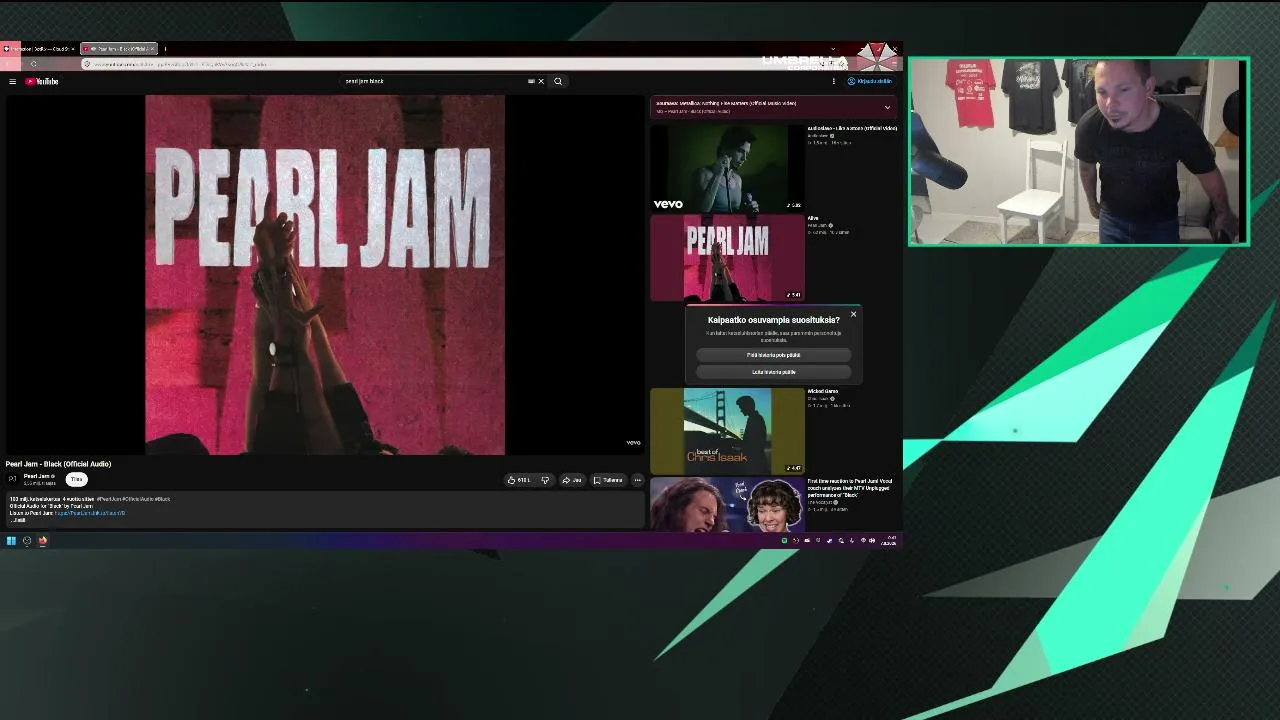Viewport: 1280px width, 720px height.
Task: Expand the playlist panel chevron
Action: coord(887,107)
